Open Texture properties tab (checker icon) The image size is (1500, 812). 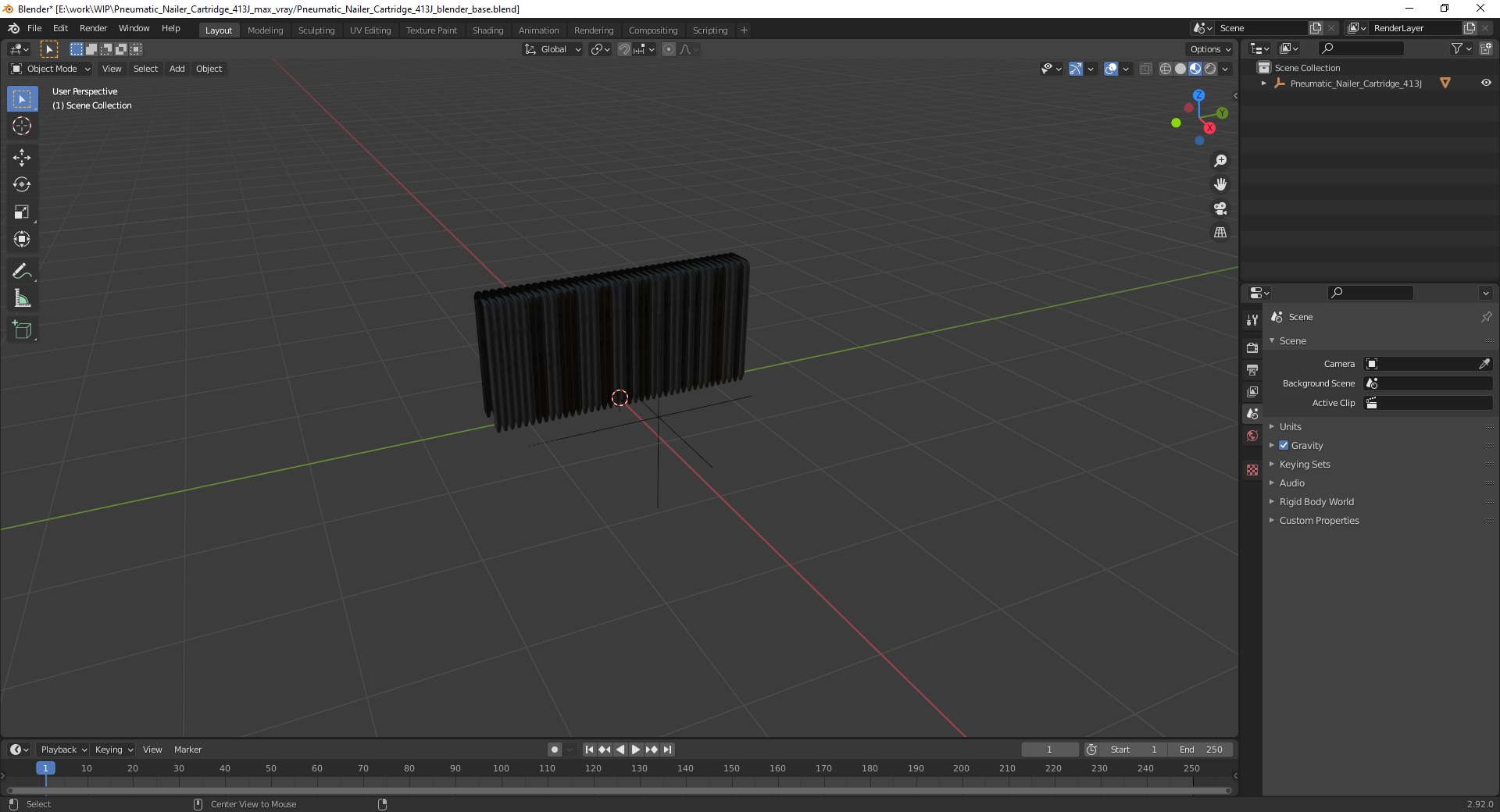pyautogui.click(x=1252, y=470)
